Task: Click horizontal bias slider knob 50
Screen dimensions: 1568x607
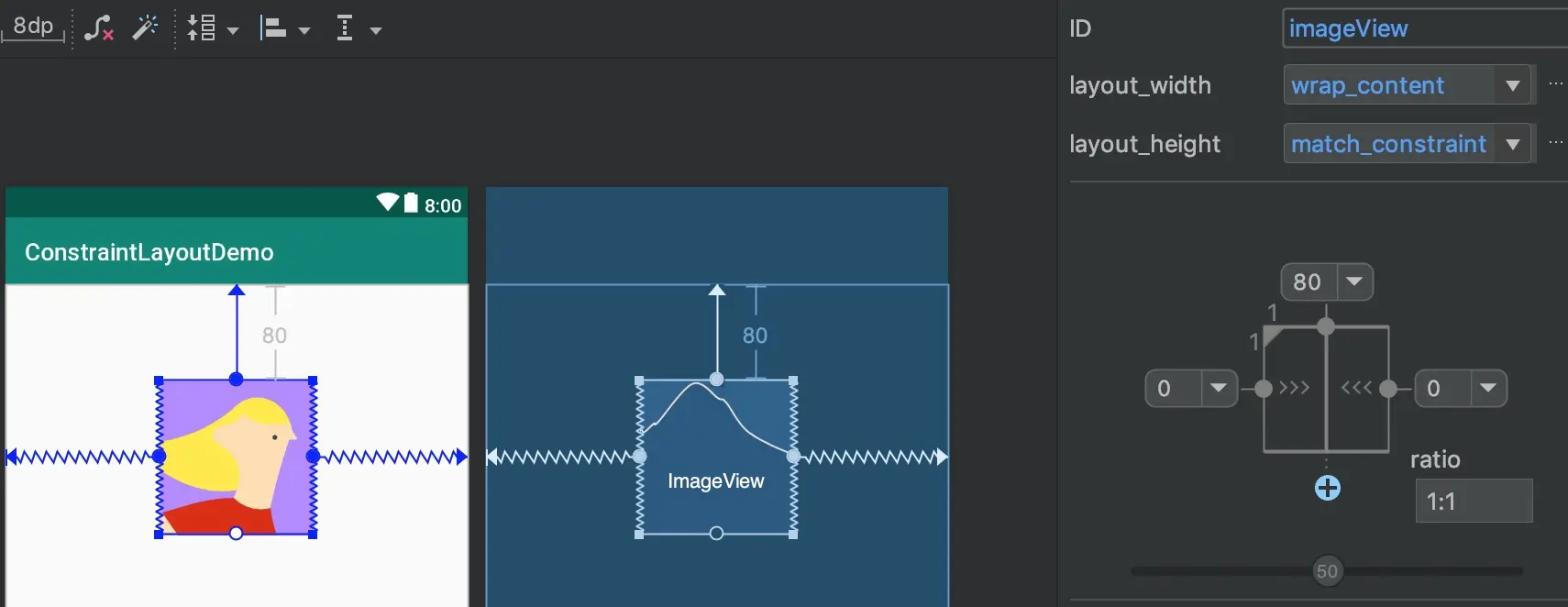Action: 1327,571
